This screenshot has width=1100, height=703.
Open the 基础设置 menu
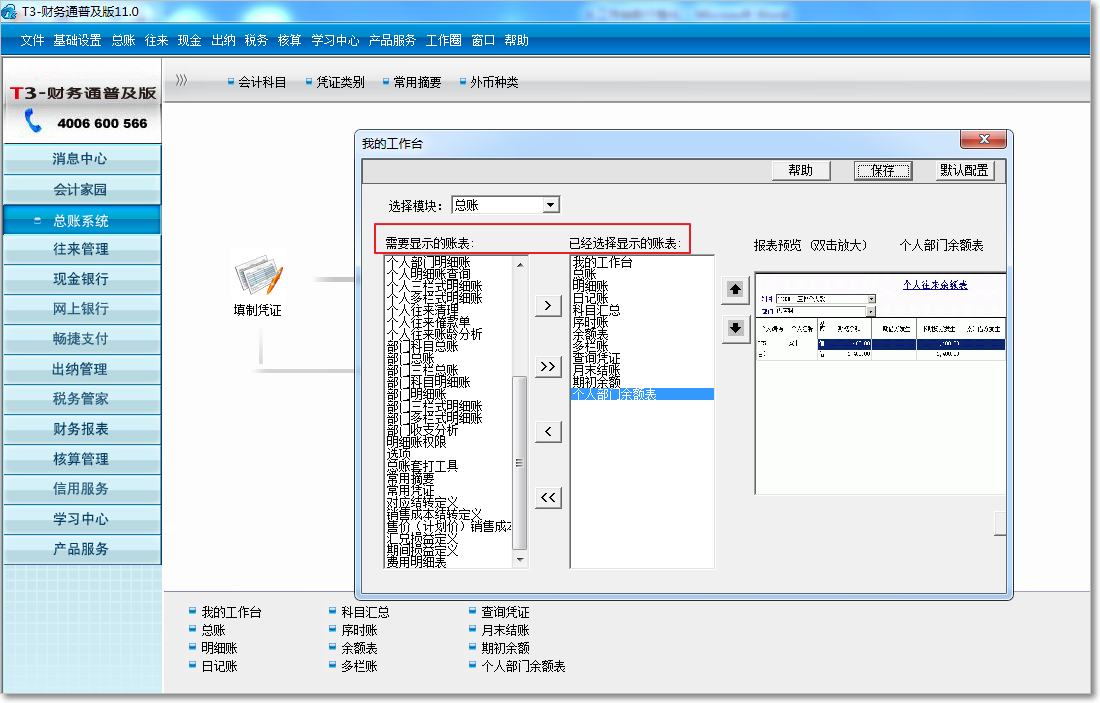coord(77,41)
